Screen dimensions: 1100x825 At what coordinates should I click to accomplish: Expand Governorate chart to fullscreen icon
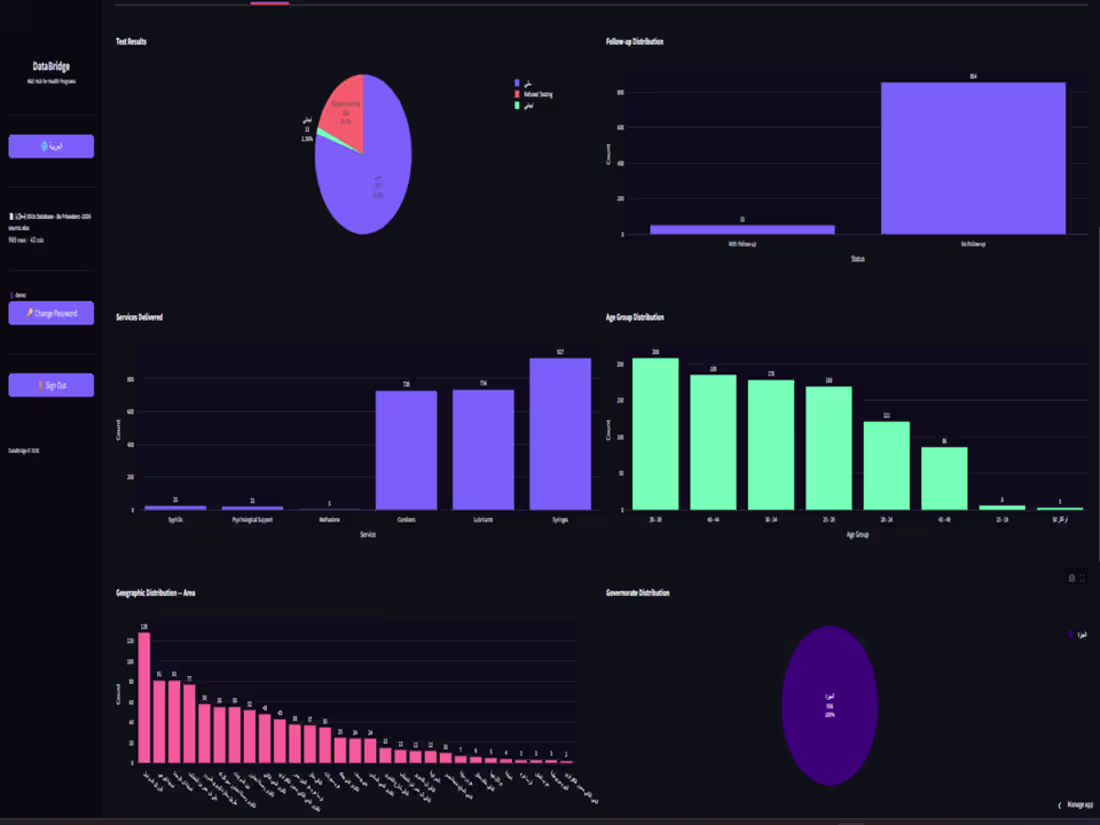1083,578
